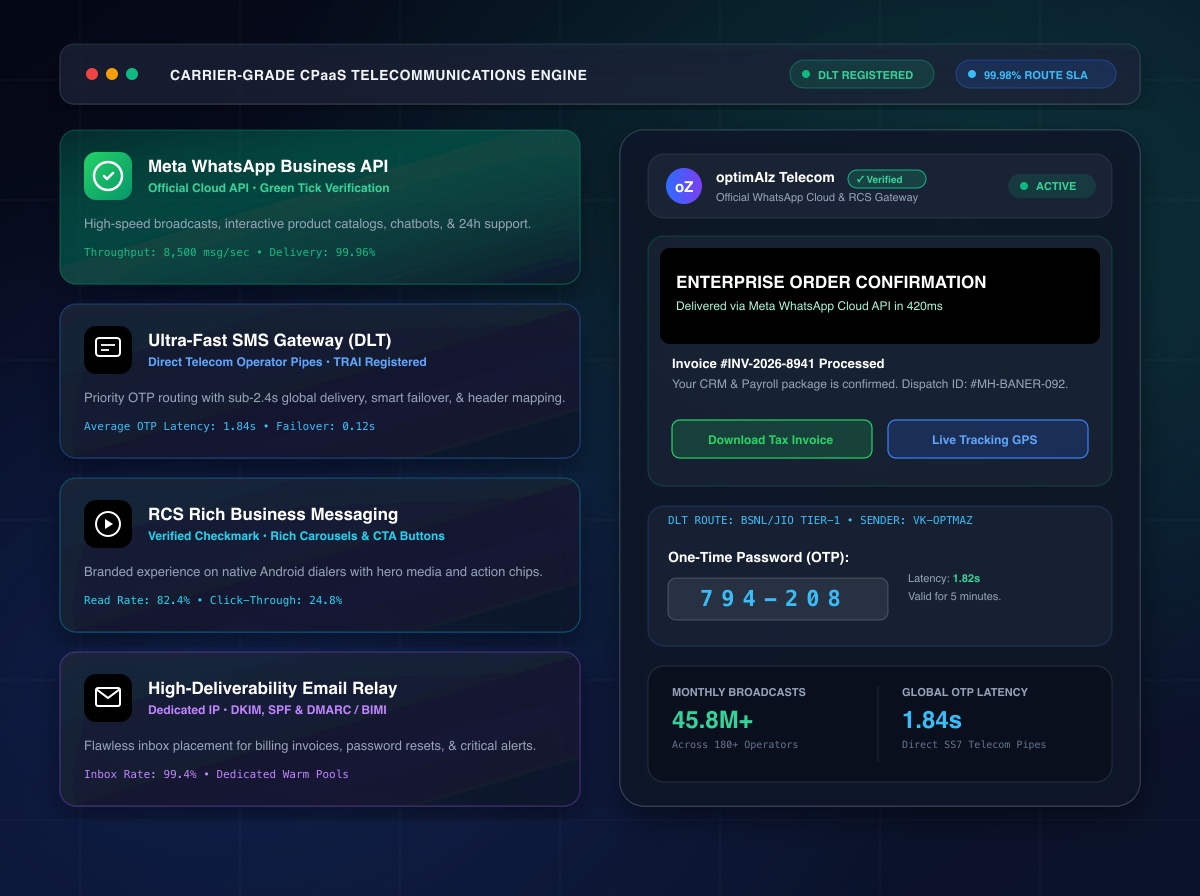Click the One-Time Password (OTP) label

coord(758,557)
